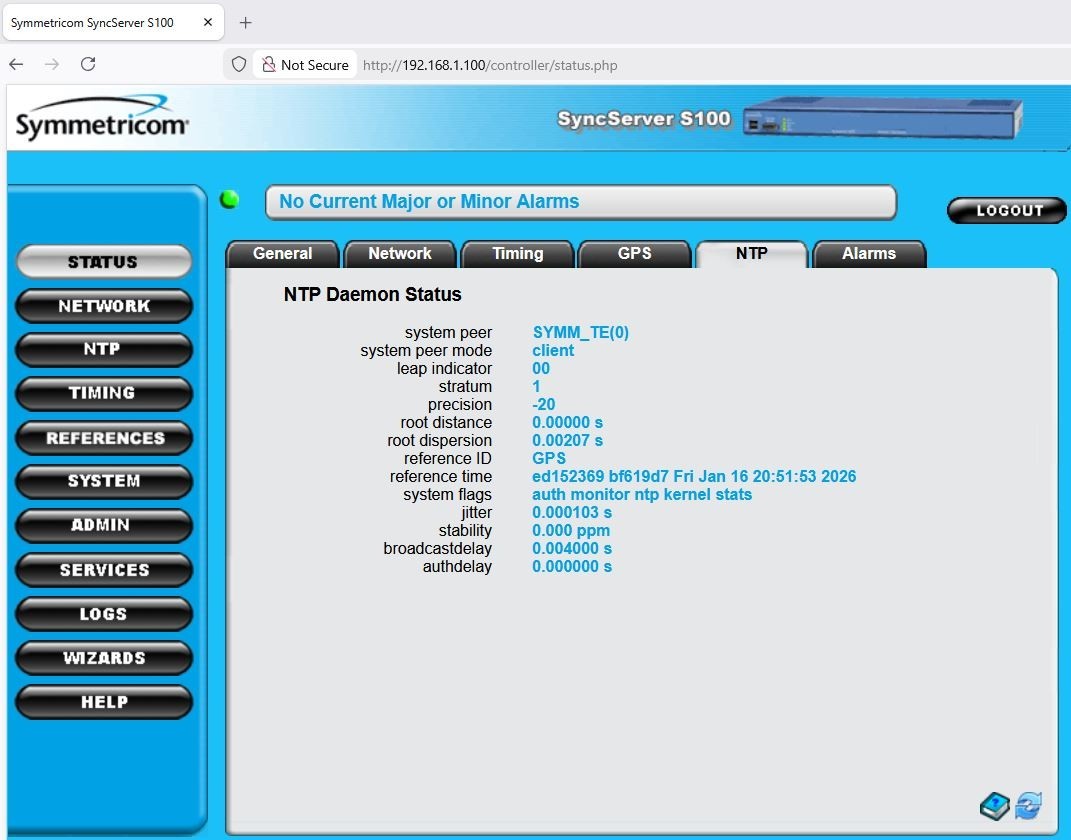Click the broadcastdelay label

point(437,548)
